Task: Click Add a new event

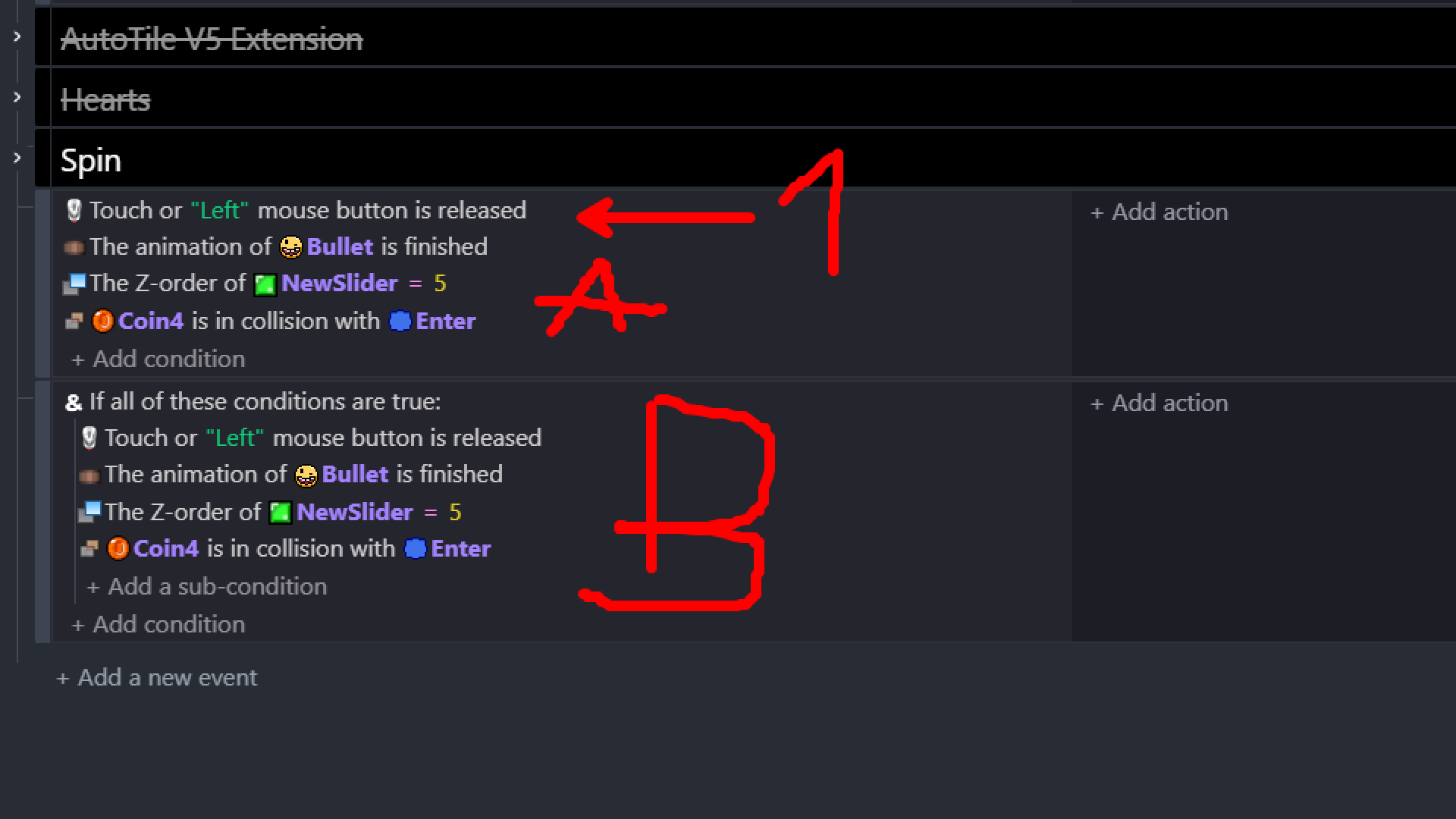Action: (x=157, y=677)
